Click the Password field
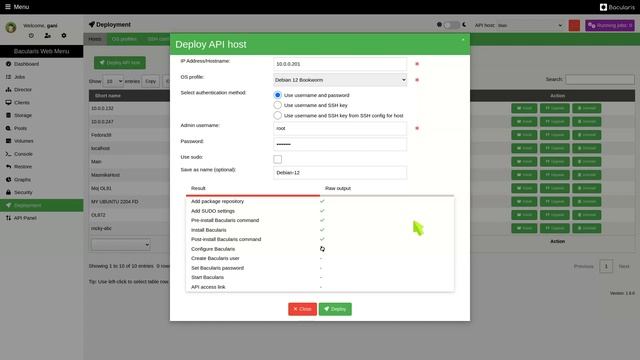The height and width of the screenshot is (360, 640). (x=340, y=144)
